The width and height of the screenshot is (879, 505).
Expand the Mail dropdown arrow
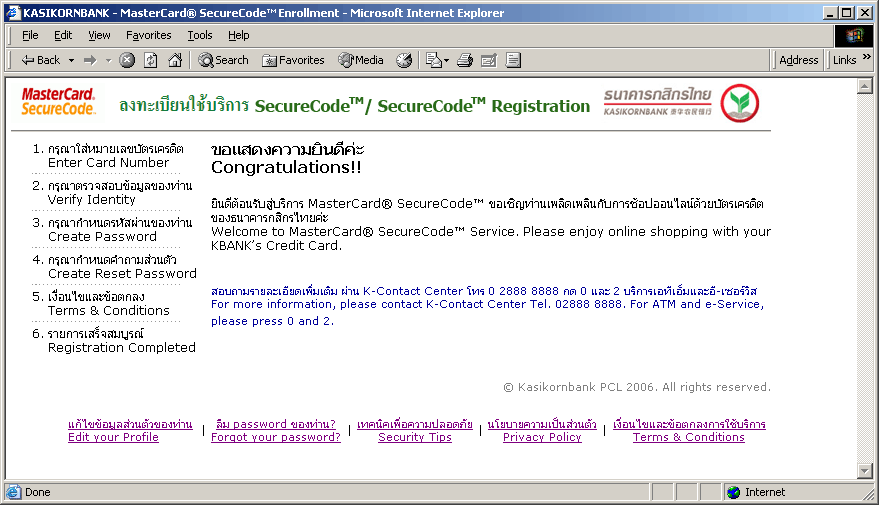446,60
